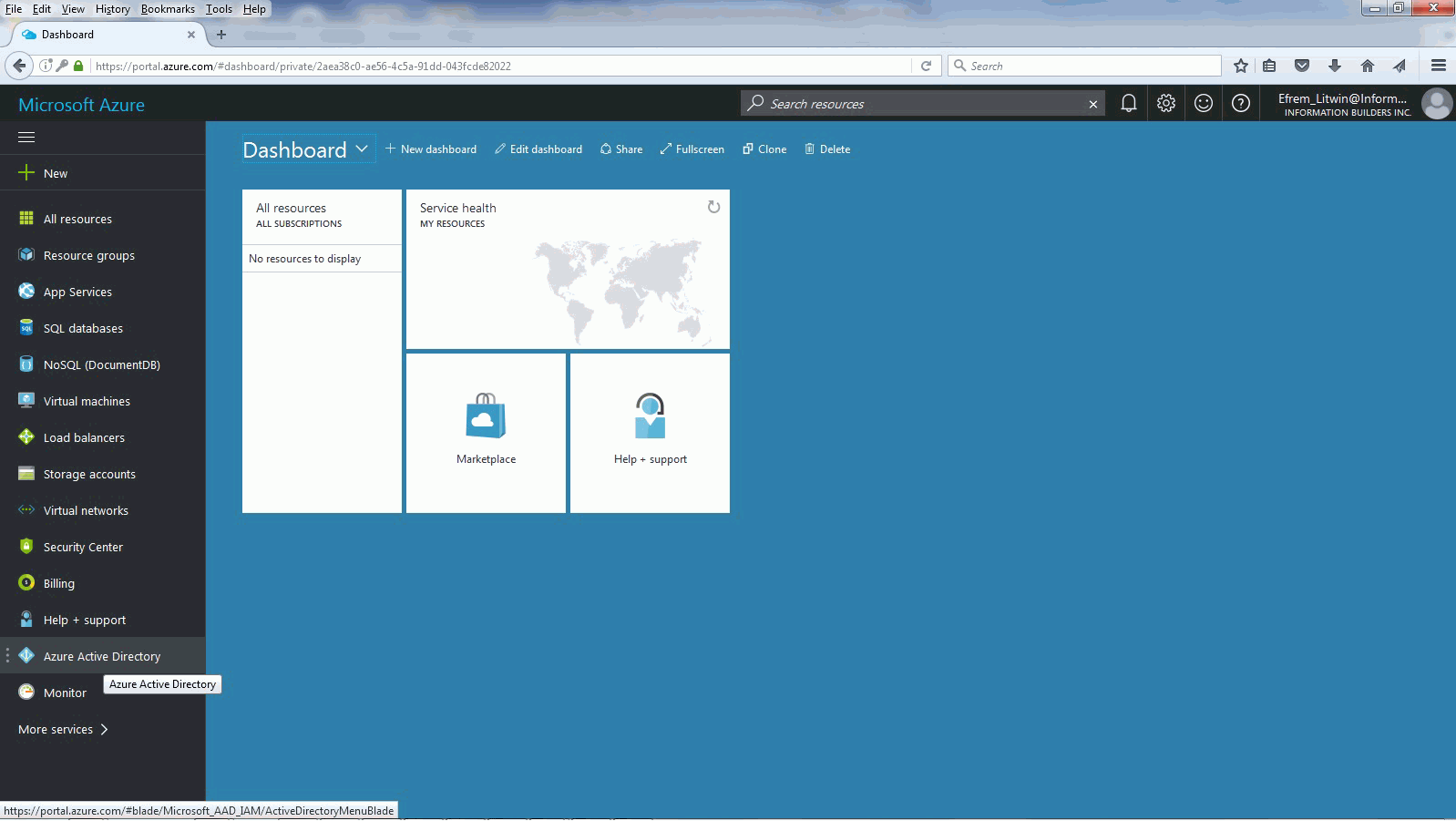
Task: Open the Pocket icon in toolbar
Action: [1302, 66]
